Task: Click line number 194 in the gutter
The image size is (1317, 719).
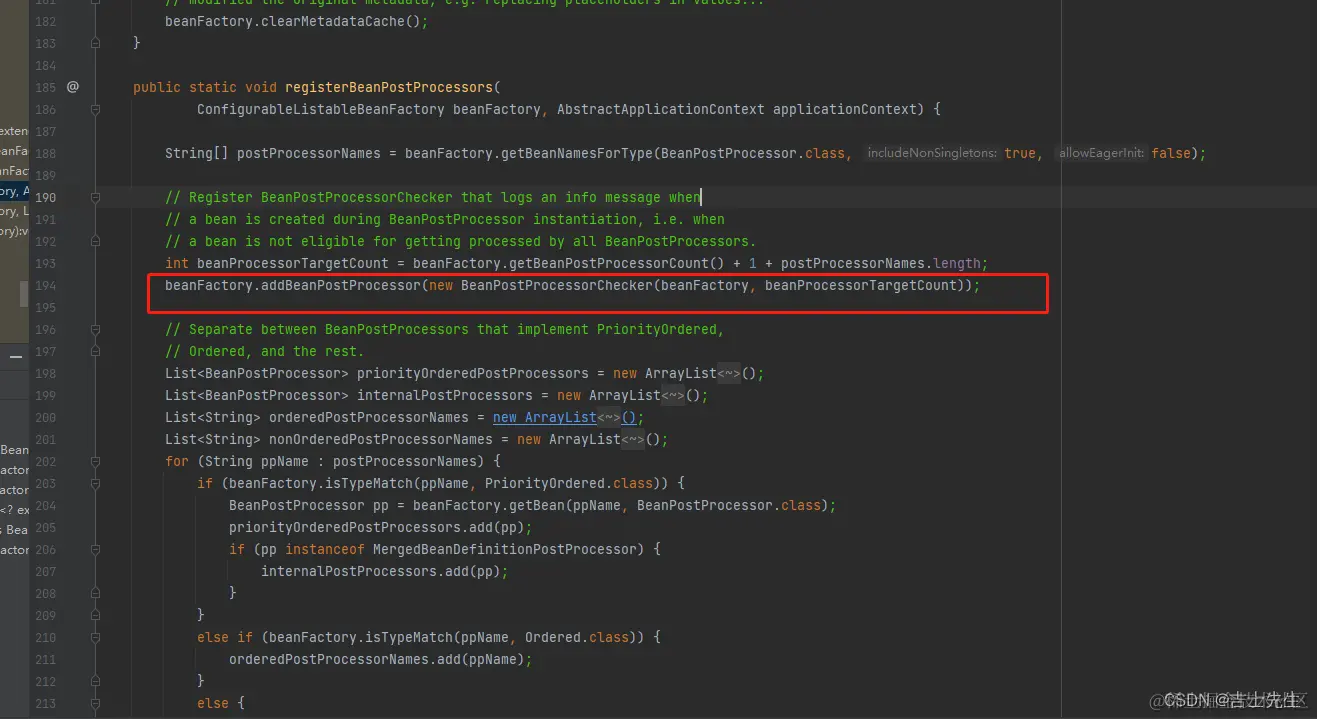Action: tap(45, 285)
